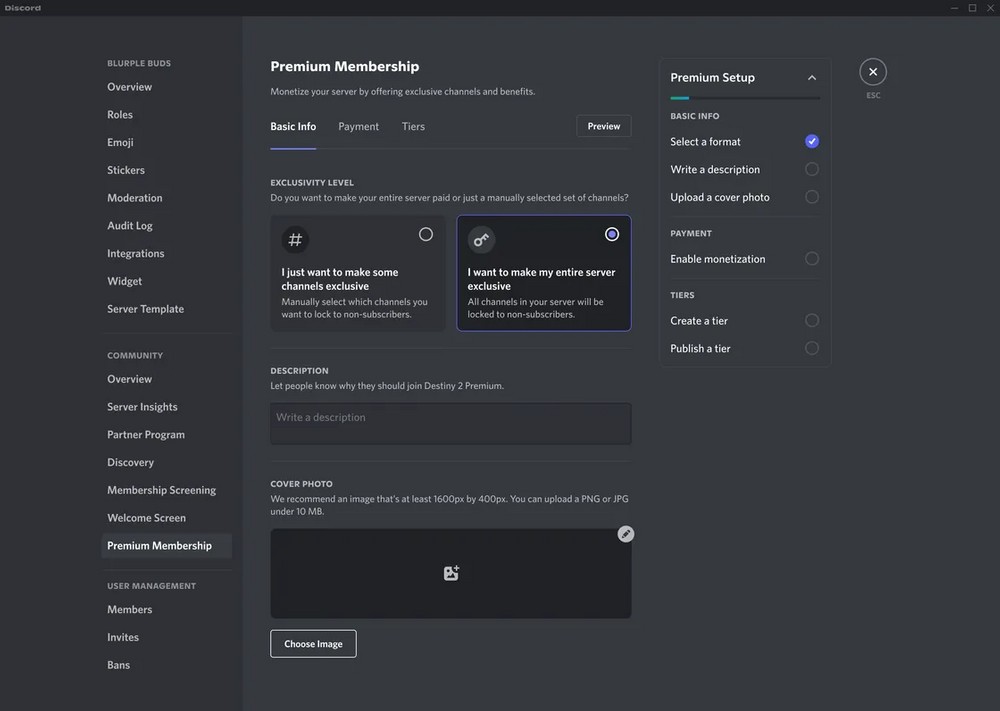Click the ESC close settings icon
1000x711 pixels.
click(873, 72)
